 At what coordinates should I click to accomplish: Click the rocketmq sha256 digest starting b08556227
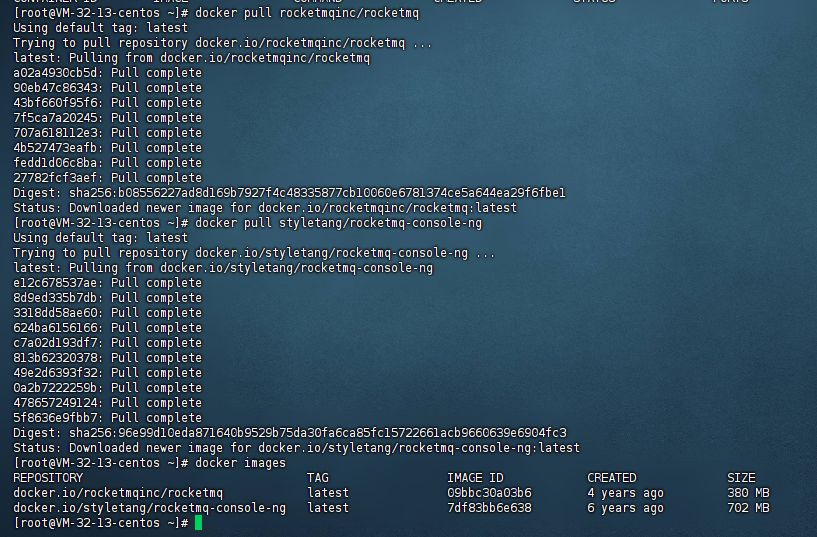point(317,193)
